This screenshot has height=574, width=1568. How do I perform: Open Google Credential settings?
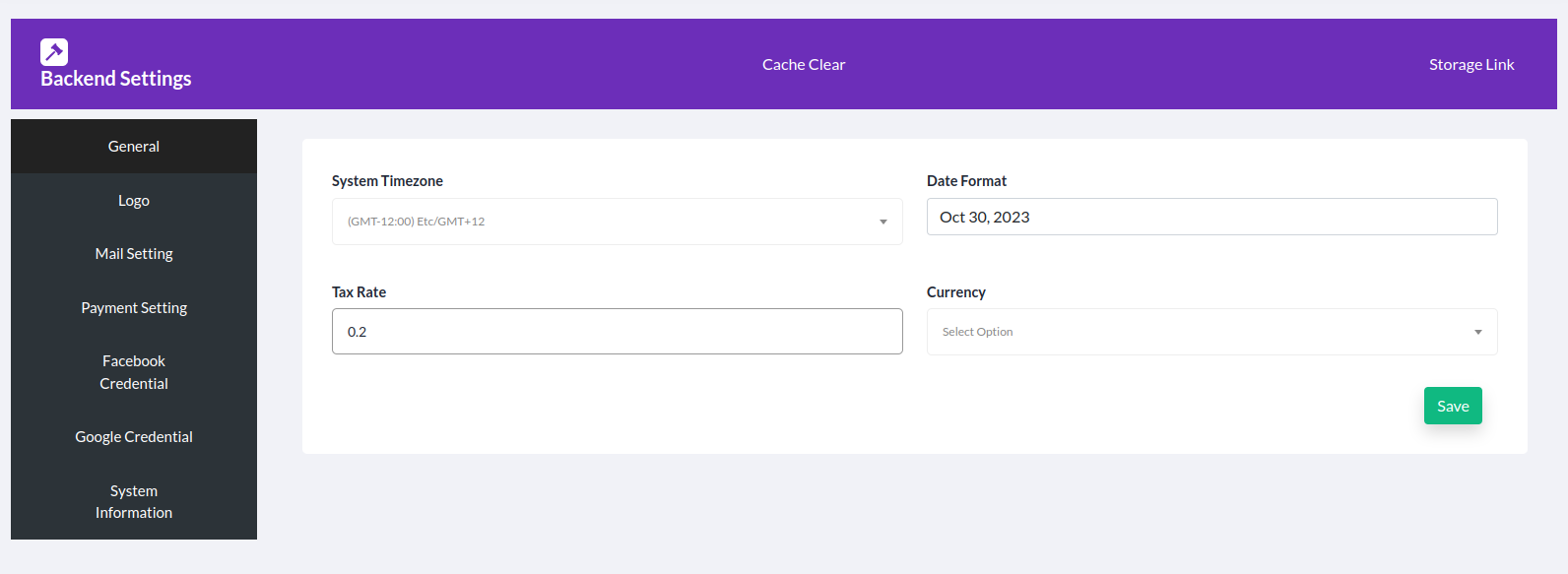134,436
